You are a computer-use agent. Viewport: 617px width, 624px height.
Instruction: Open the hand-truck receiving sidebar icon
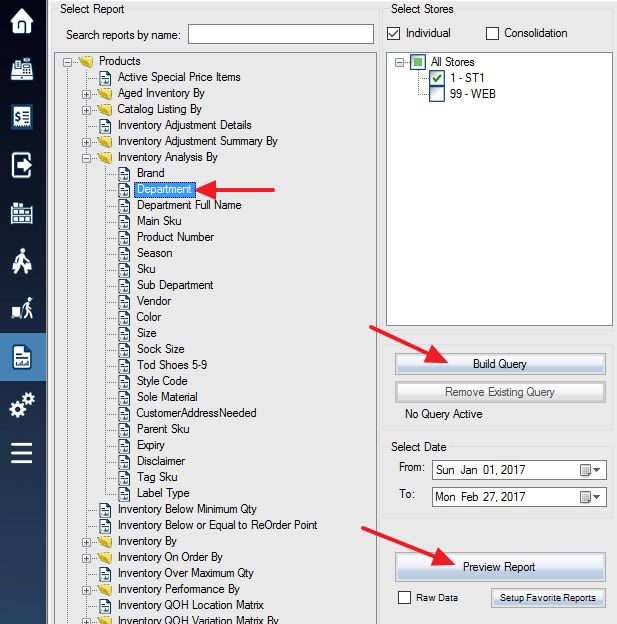(x=22, y=308)
